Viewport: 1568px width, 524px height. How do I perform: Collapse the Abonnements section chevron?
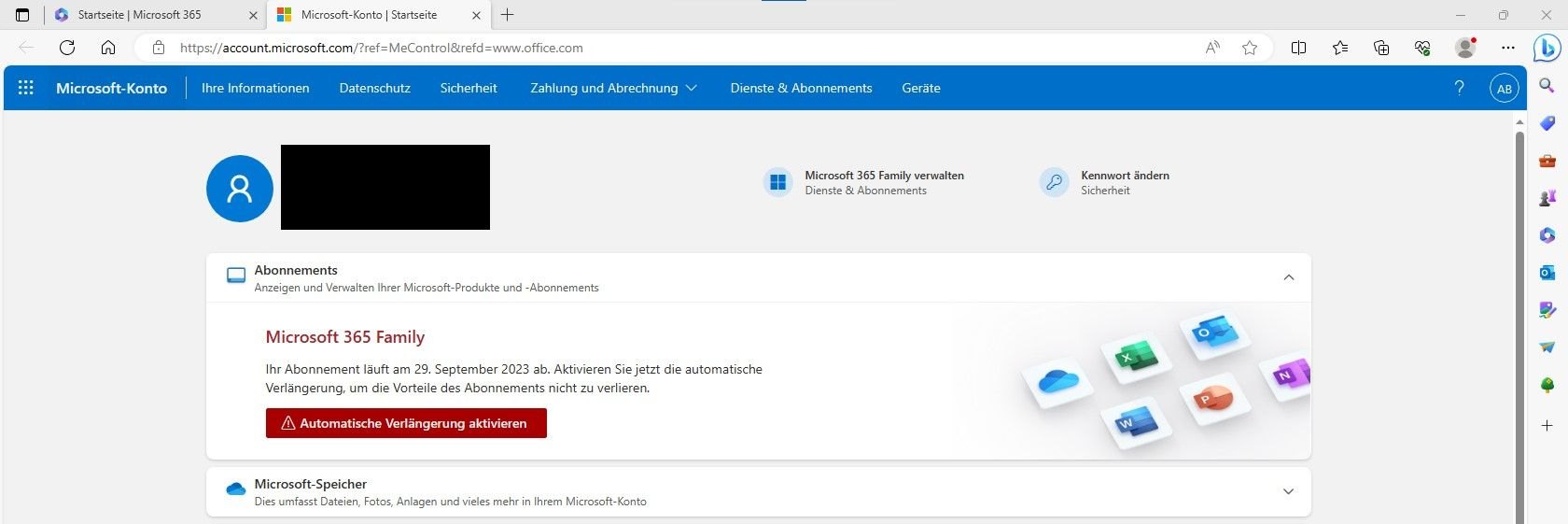coord(1289,277)
